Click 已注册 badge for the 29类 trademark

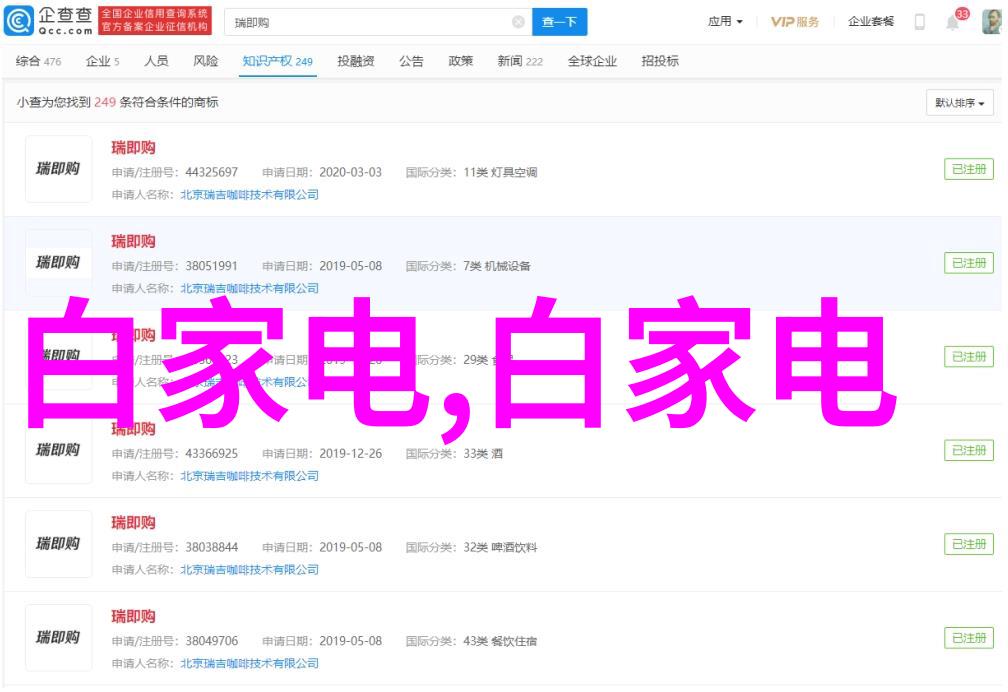(969, 357)
